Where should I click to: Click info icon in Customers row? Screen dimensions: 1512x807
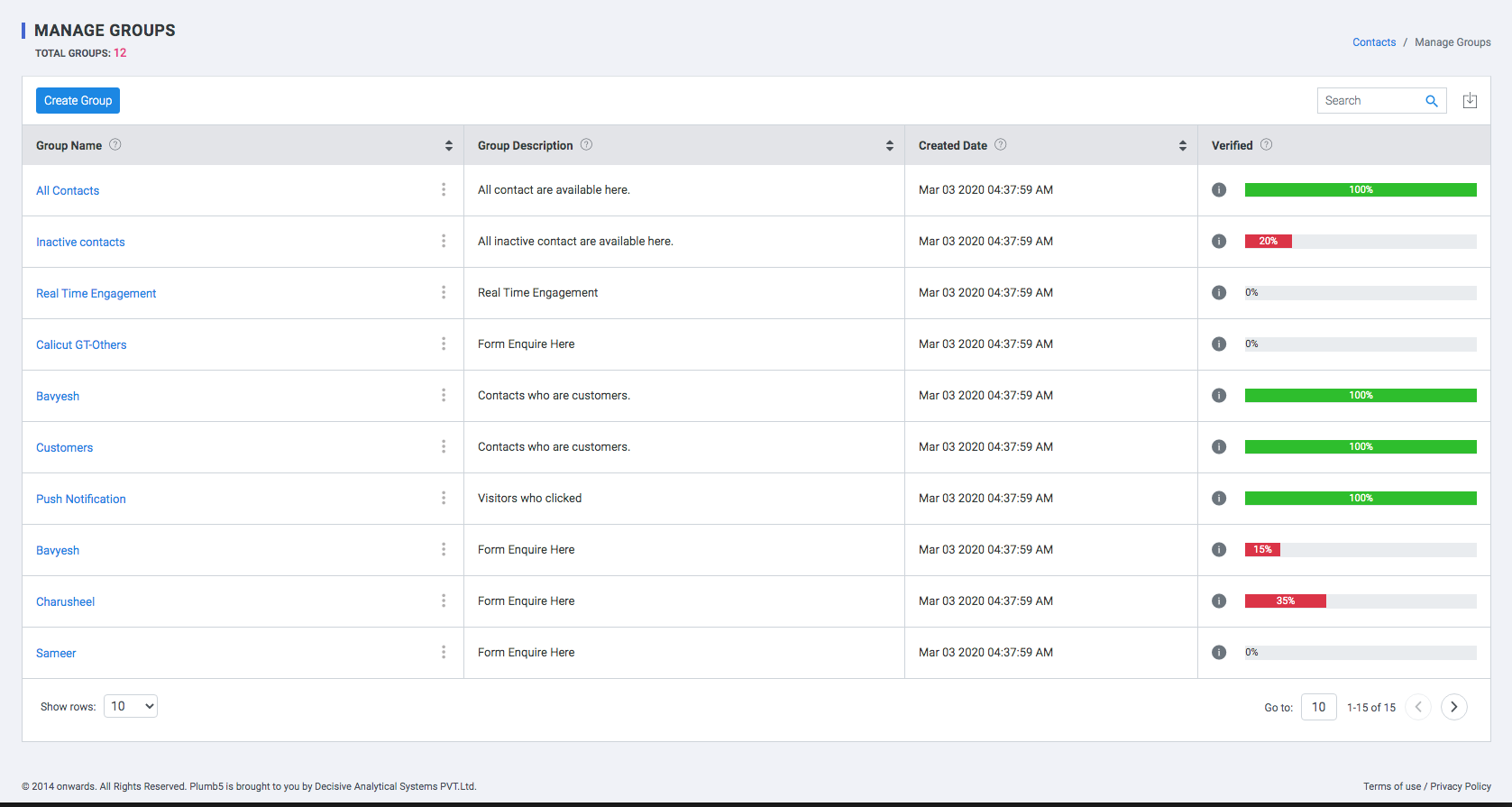(x=1219, y=446)
